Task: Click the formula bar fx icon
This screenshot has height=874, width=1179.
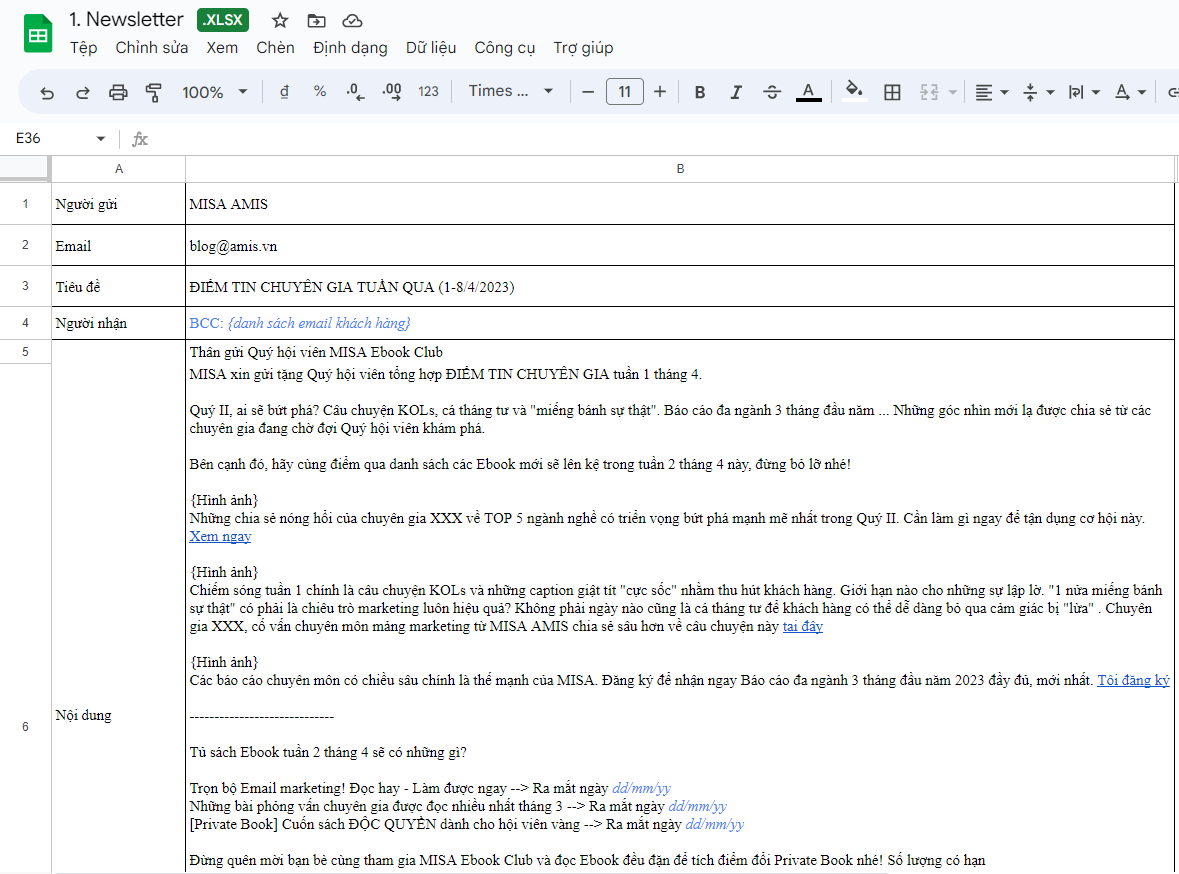Action: point(140,139)
